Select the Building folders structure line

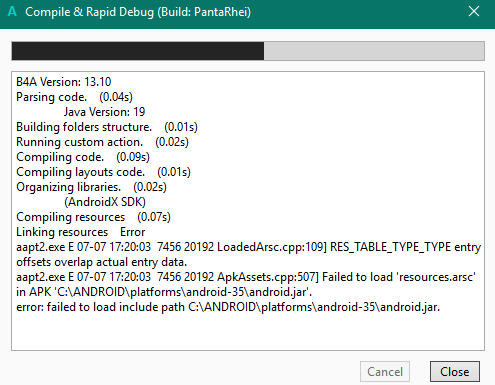click(107, 127)
